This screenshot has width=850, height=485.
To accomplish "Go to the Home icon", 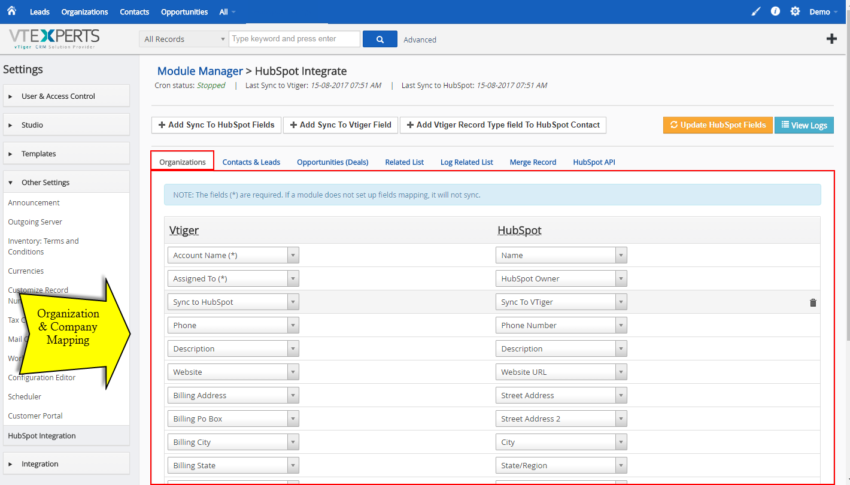I will click(x=11, y=11).
